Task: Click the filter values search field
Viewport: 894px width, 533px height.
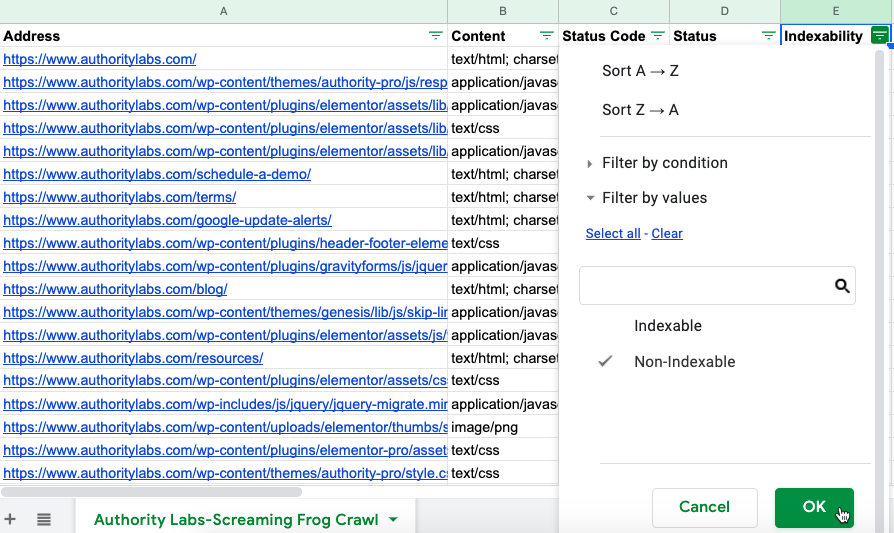Action: tap(705, 286)
